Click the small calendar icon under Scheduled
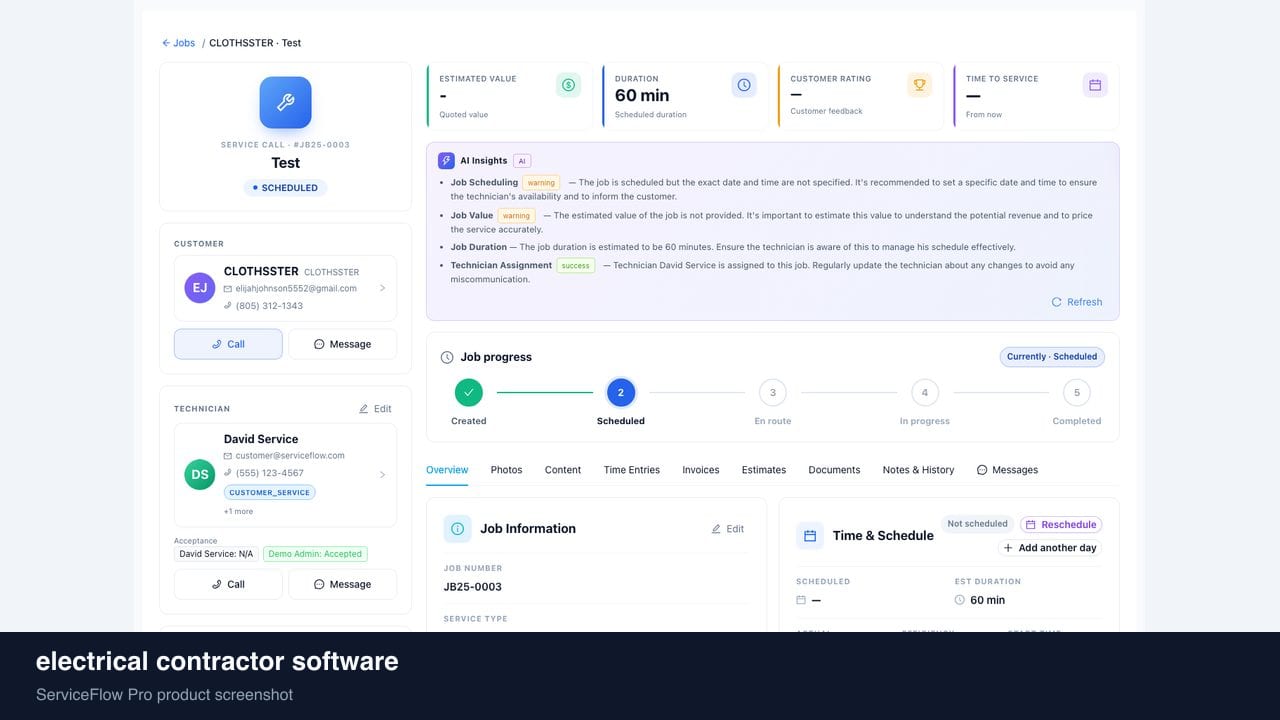The height and width of the screenshot is (720, 1280). (x=801, y=600)
